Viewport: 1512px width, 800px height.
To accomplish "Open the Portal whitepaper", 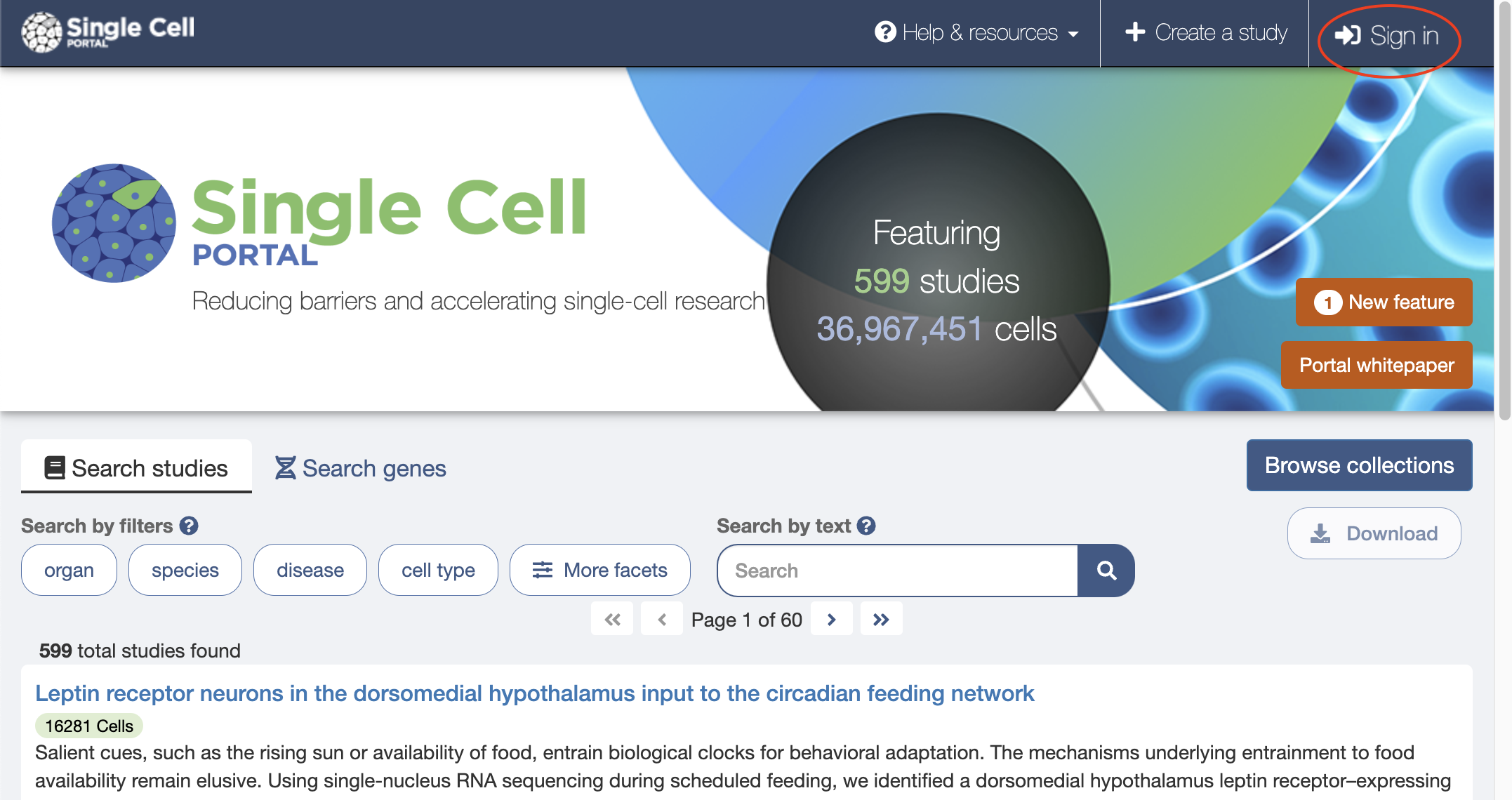I will 1377,365.
